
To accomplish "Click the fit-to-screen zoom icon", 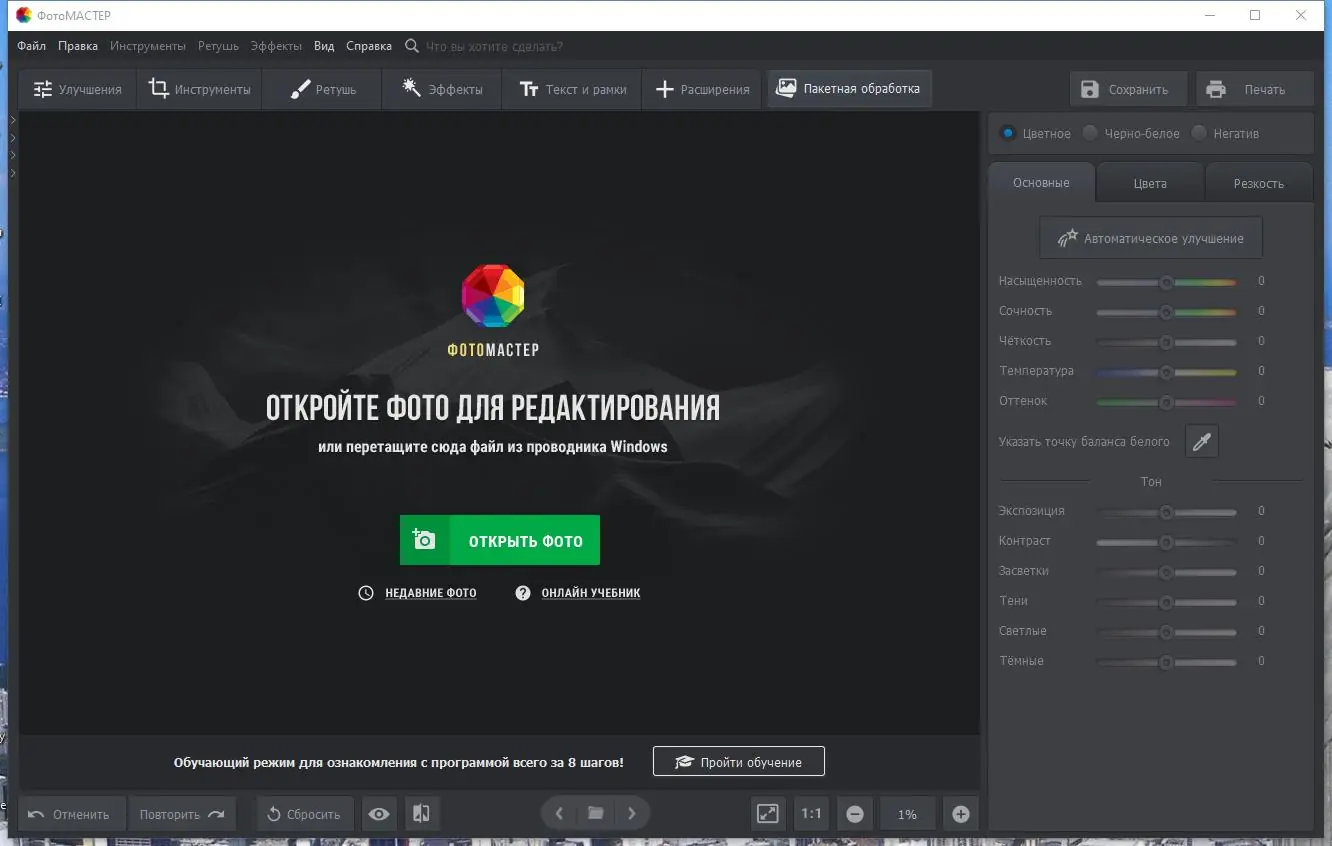I will point(768,813).
